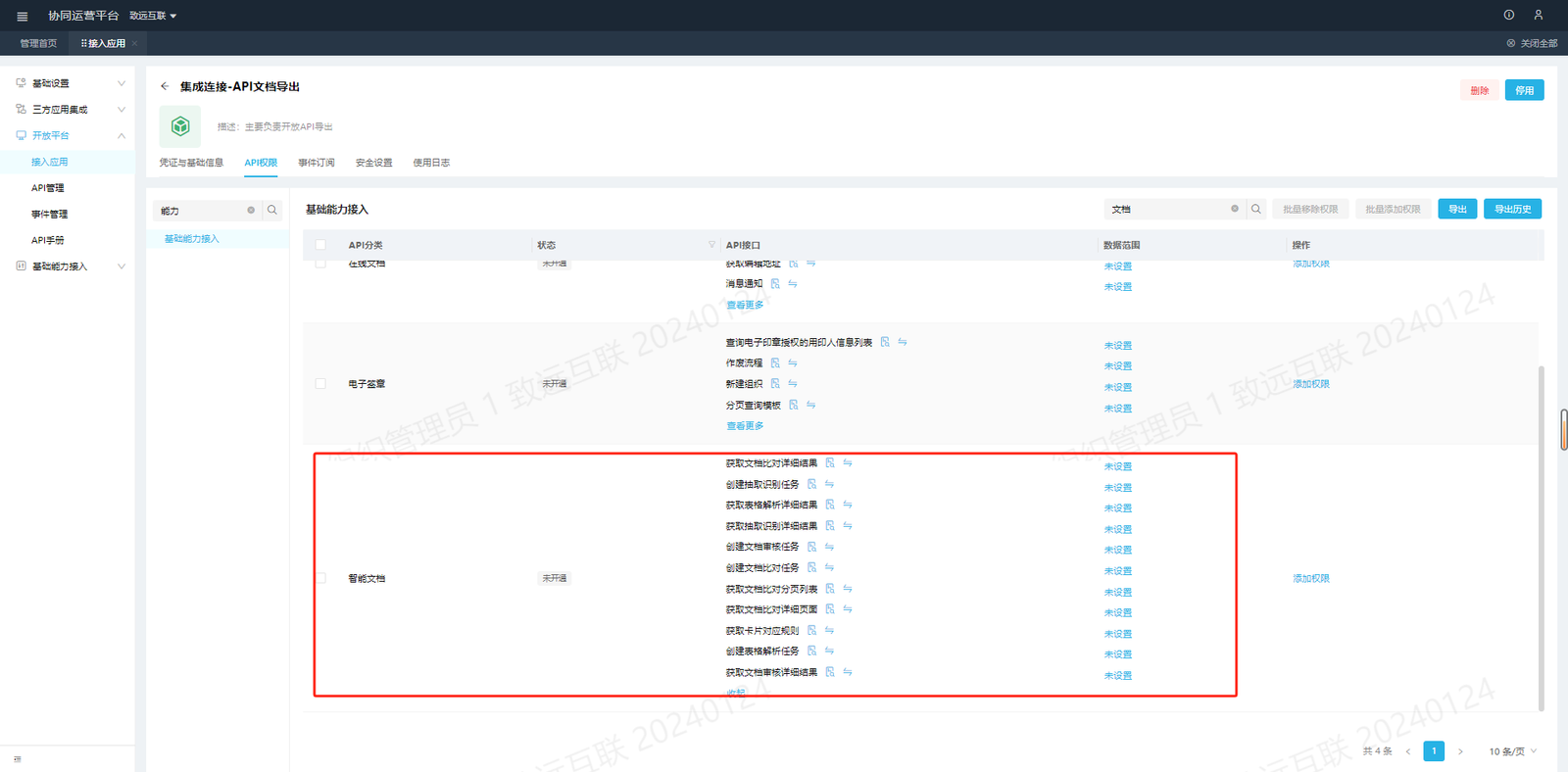Click the swap arrows icon beside 获取文档审核详细结果
This screenshot has height=772, width=1568.
point(848,672)
